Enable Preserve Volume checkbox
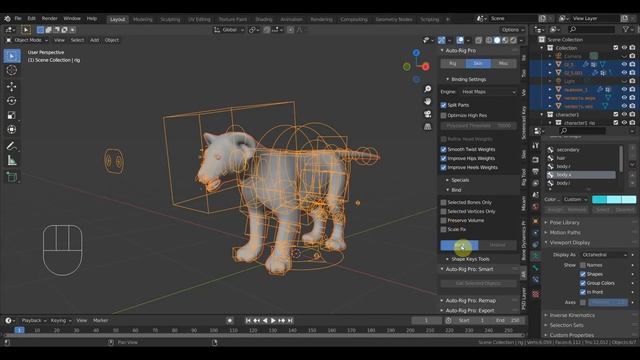The image size is (640, 360). click(x=443, y=220)
